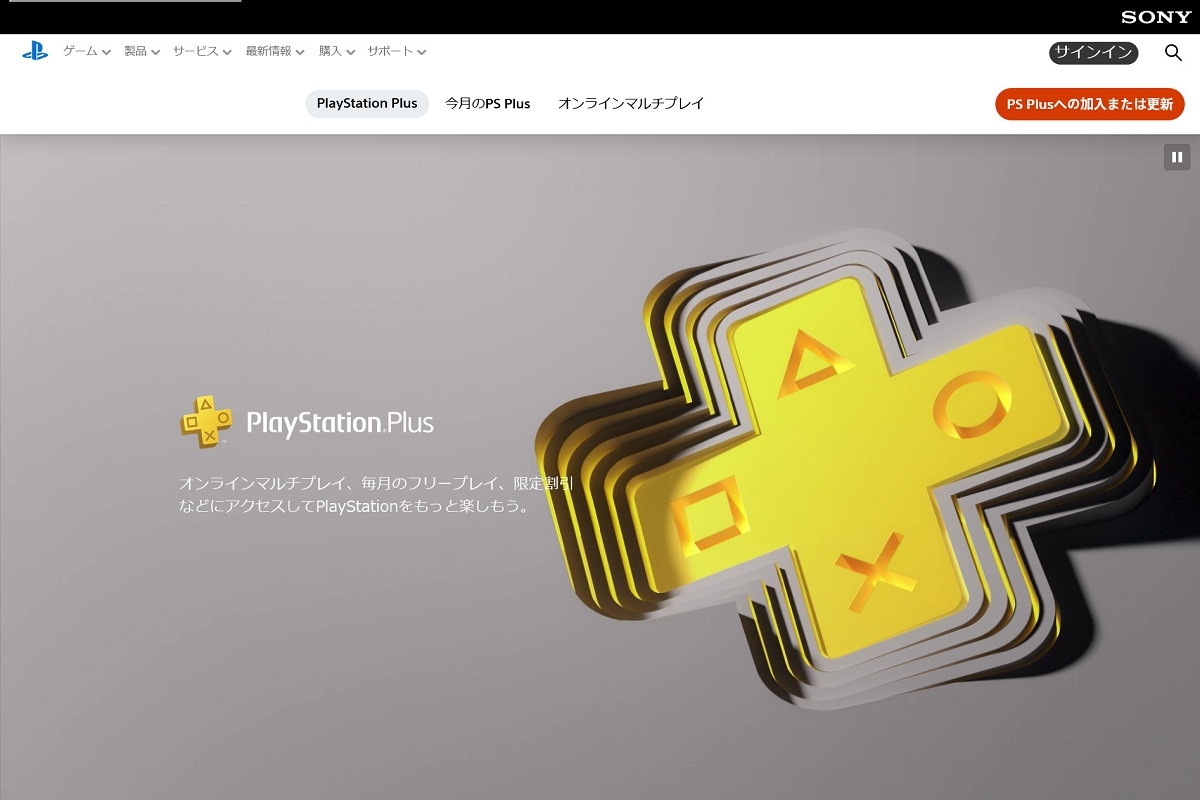Click PS Plusへの加入または更新 button
Screen dimensions: 1200x800
[x=1090, y=104]
